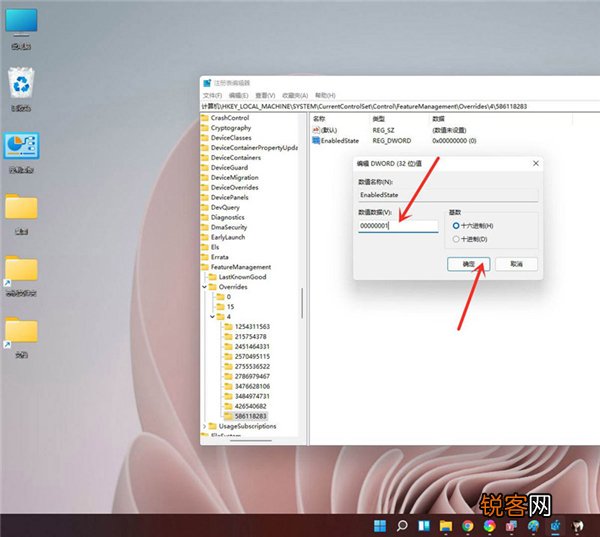Click the registry path address bar
600x537 pixels.
400,106
